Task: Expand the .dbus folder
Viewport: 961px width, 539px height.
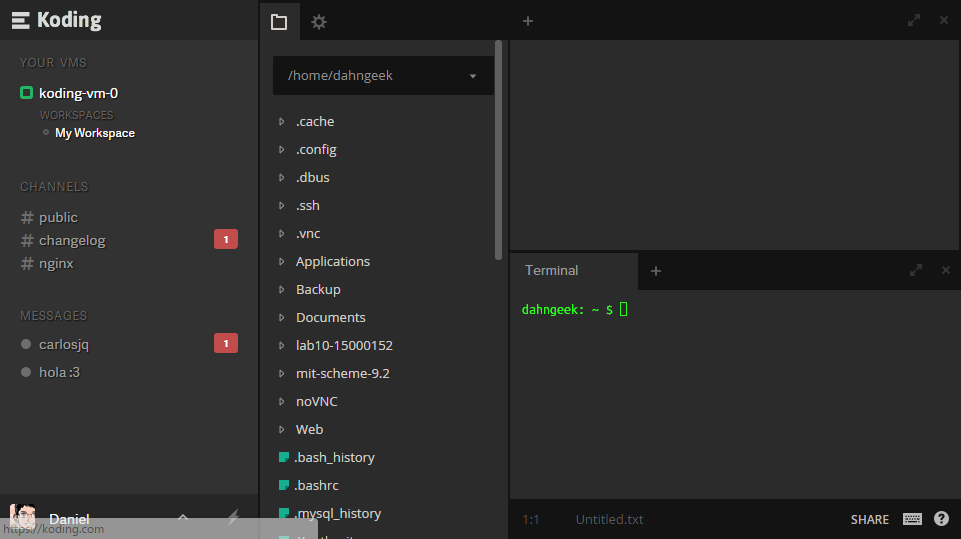Action: click(282, 177)
